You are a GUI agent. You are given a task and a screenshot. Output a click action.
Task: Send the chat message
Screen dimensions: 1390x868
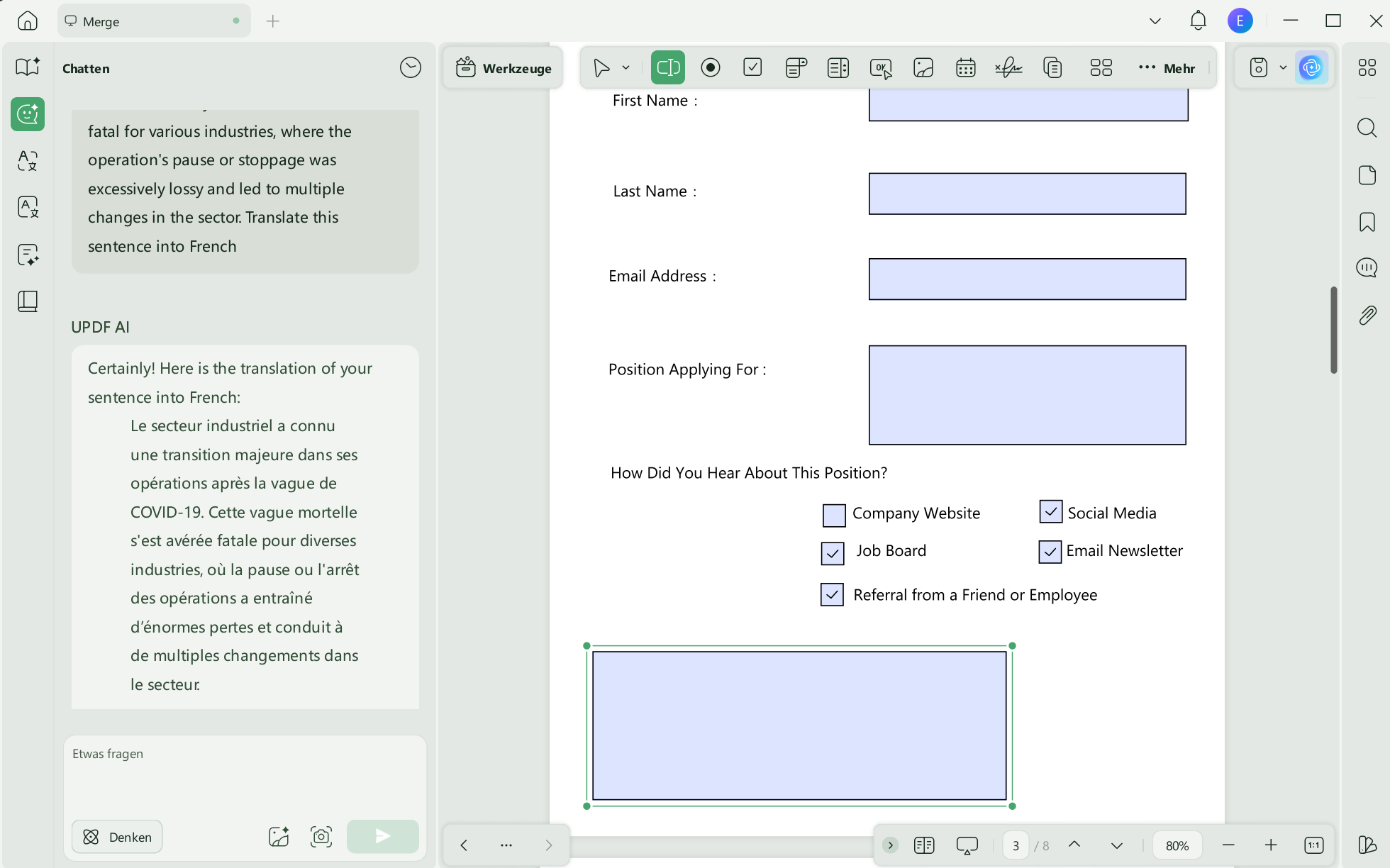(382, 836)
